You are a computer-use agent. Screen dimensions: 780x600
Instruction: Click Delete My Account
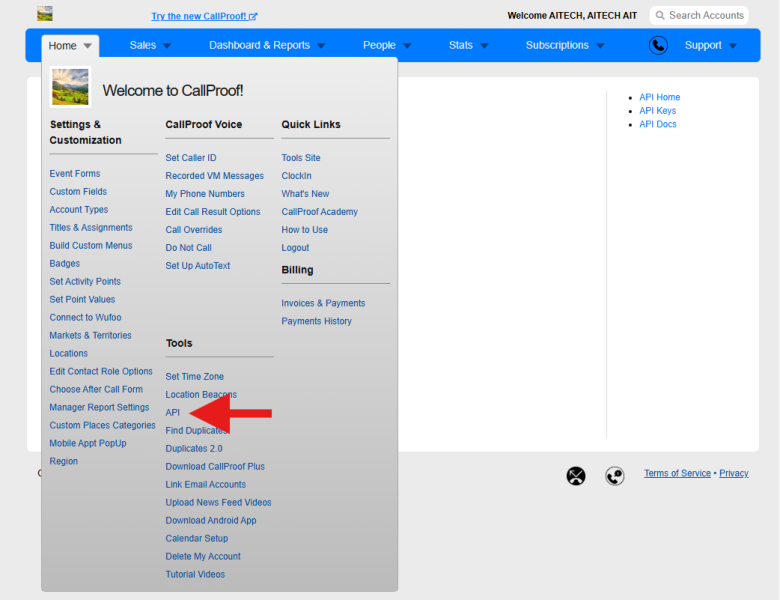tap(203, 556)
